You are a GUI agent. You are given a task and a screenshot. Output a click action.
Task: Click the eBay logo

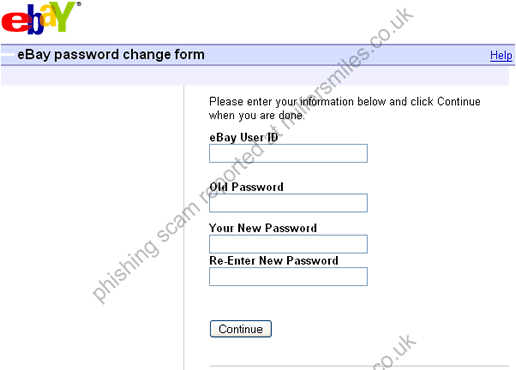[40, 18]
